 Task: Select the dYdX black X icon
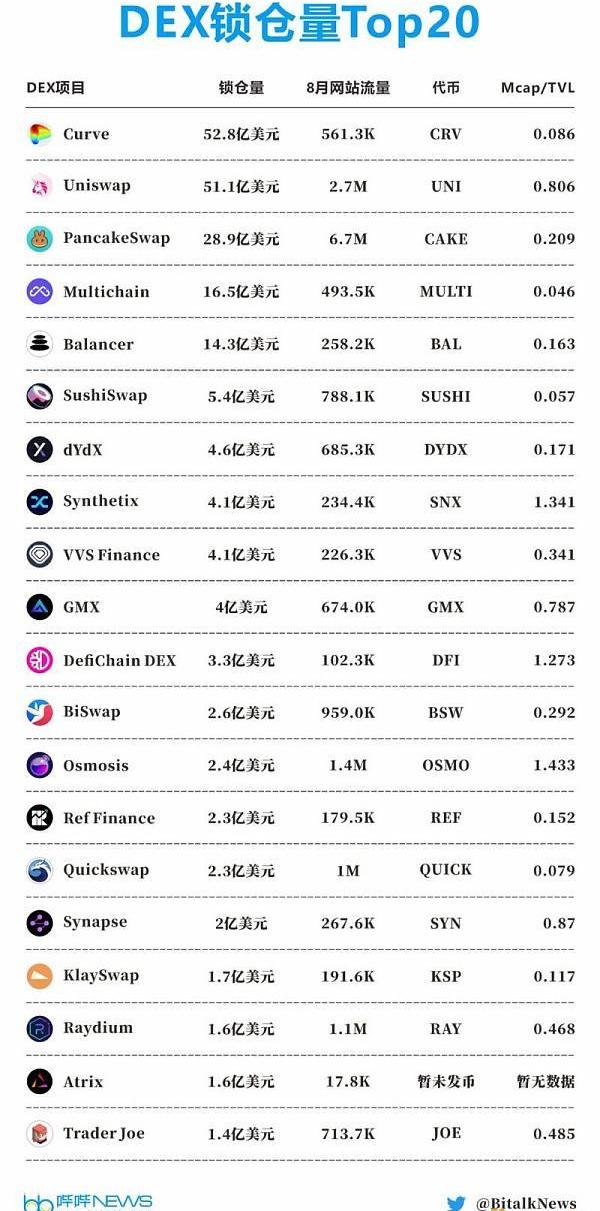[x=40, y=450]
